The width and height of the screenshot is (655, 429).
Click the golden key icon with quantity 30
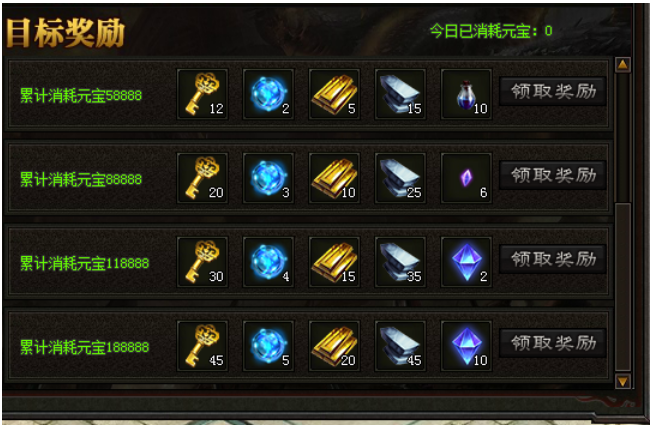pyautogui.click(x=203, y=262)
